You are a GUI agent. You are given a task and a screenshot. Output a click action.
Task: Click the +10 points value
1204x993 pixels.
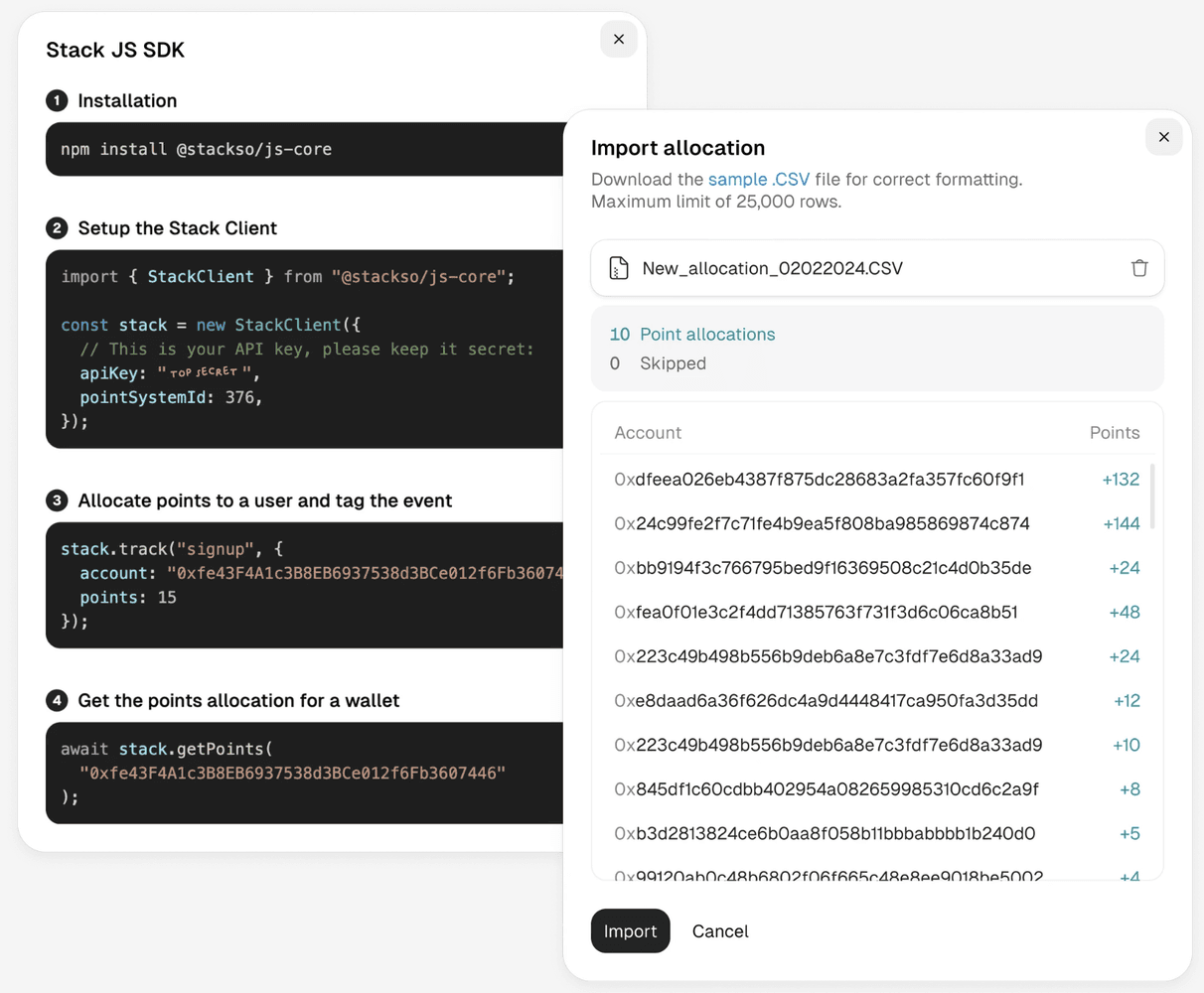pos(1127,746)
